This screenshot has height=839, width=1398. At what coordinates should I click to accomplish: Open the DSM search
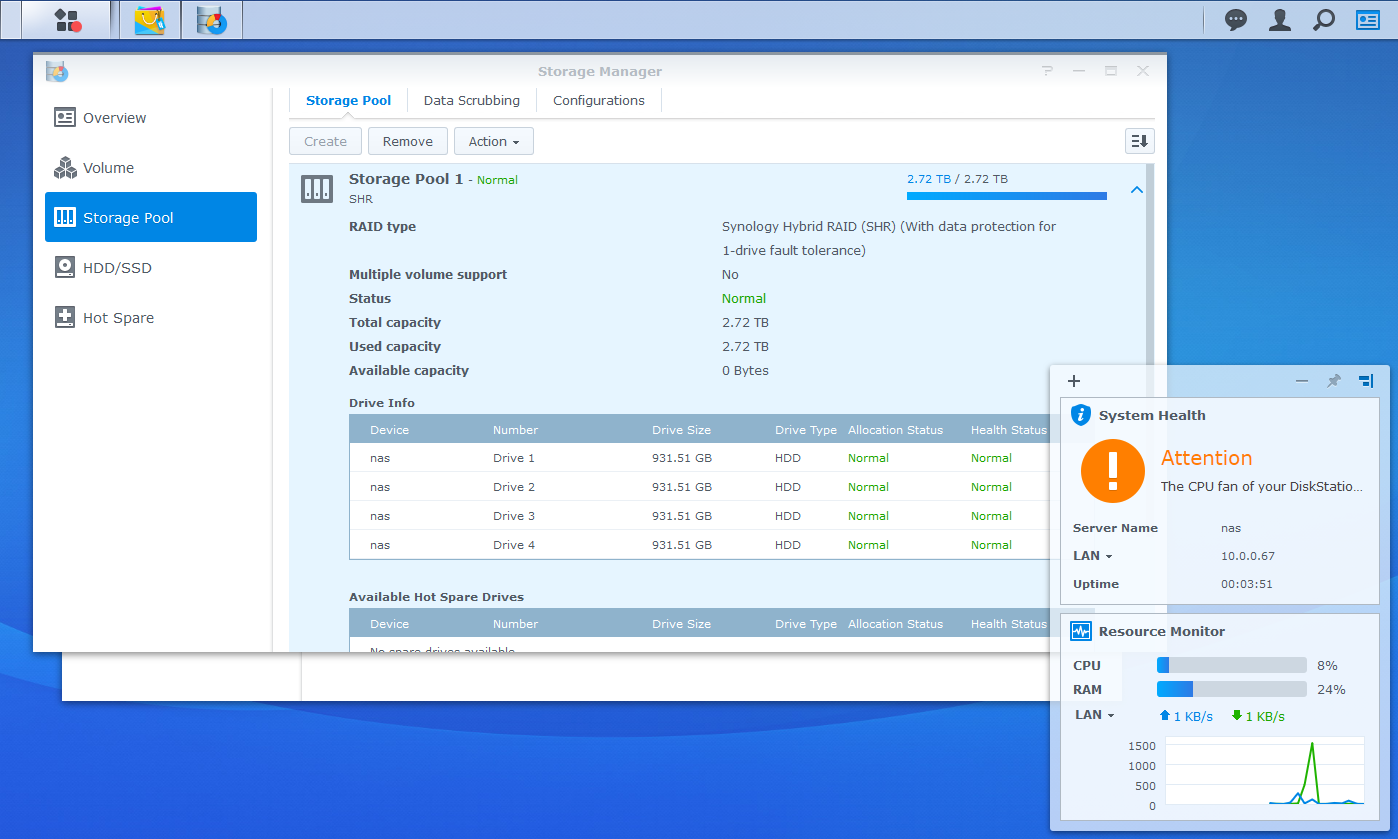(1323, 19)
